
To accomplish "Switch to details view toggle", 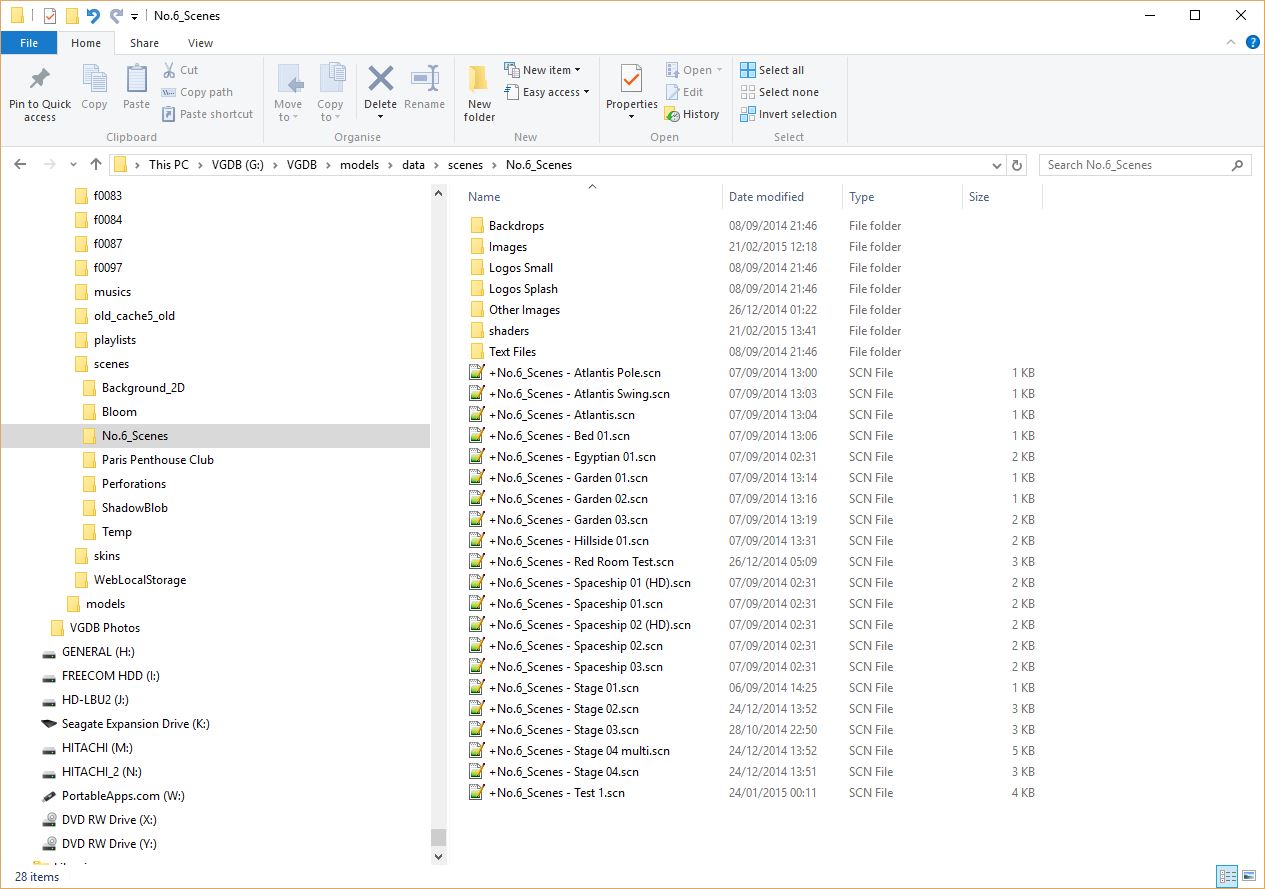I will pyautogui.click(x=1227, y=877).
